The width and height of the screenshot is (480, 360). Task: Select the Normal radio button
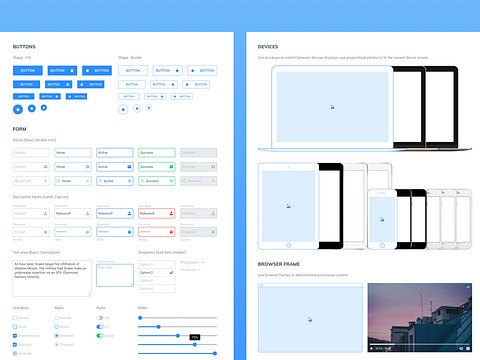click(x=57, y=318)
